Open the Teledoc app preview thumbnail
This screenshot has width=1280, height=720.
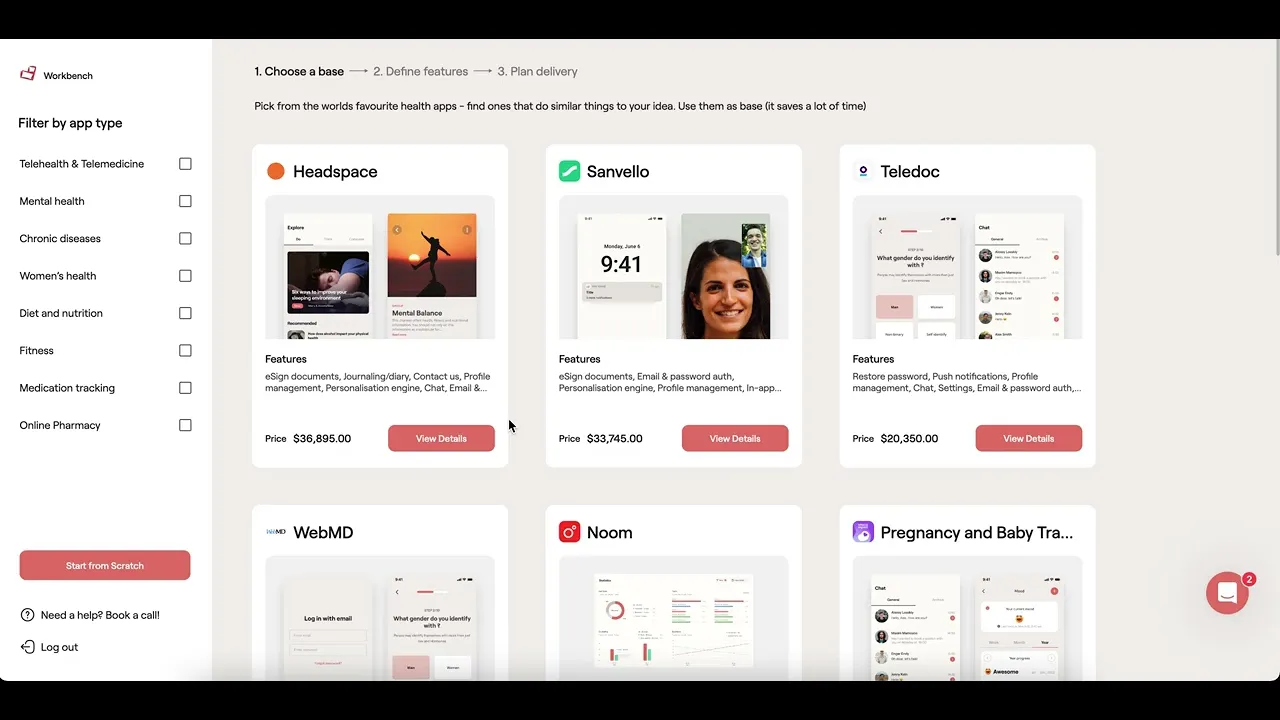click(x=967, y=267)
